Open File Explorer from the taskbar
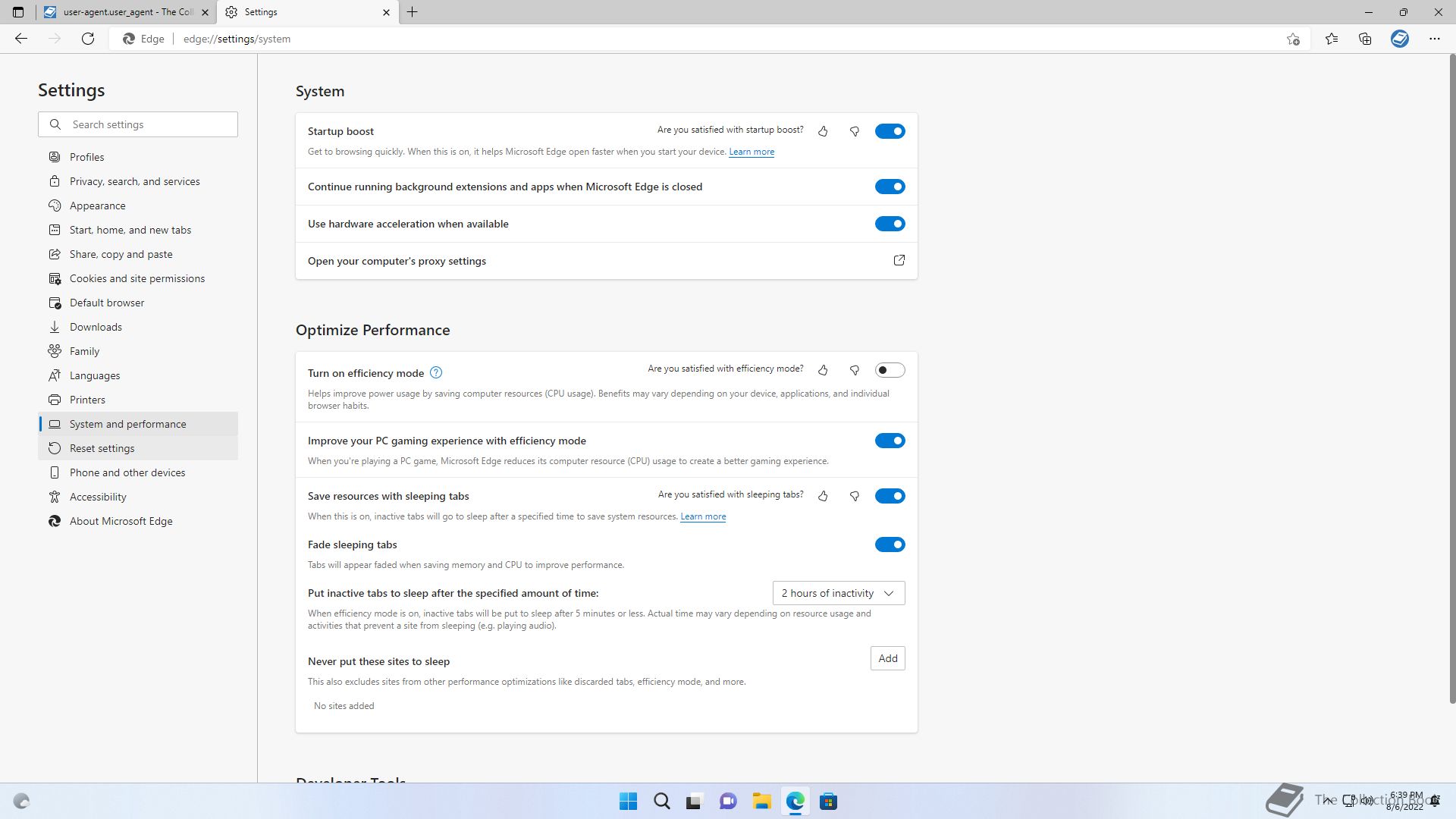This screenshot has width=1456, height=819. coord(761,802)
